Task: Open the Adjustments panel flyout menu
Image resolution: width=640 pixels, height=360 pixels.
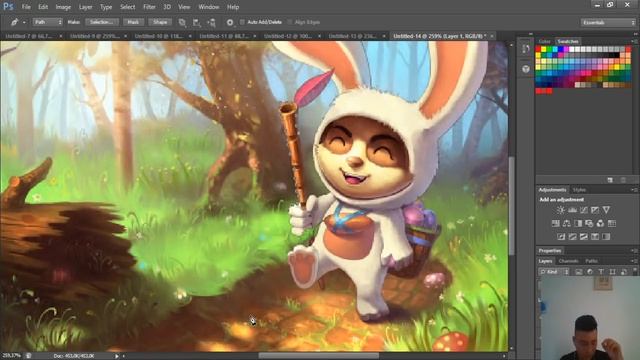Action: (x=634, y=190)
